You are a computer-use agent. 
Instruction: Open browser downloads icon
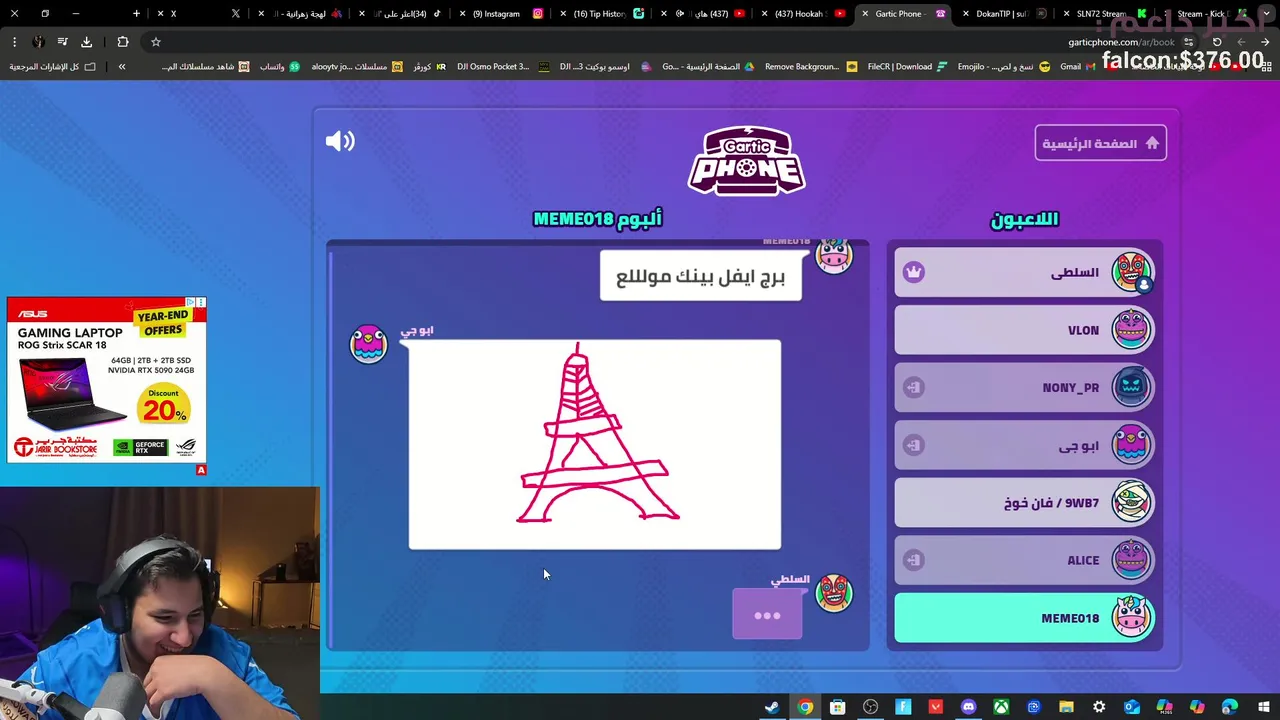point(86,42)
